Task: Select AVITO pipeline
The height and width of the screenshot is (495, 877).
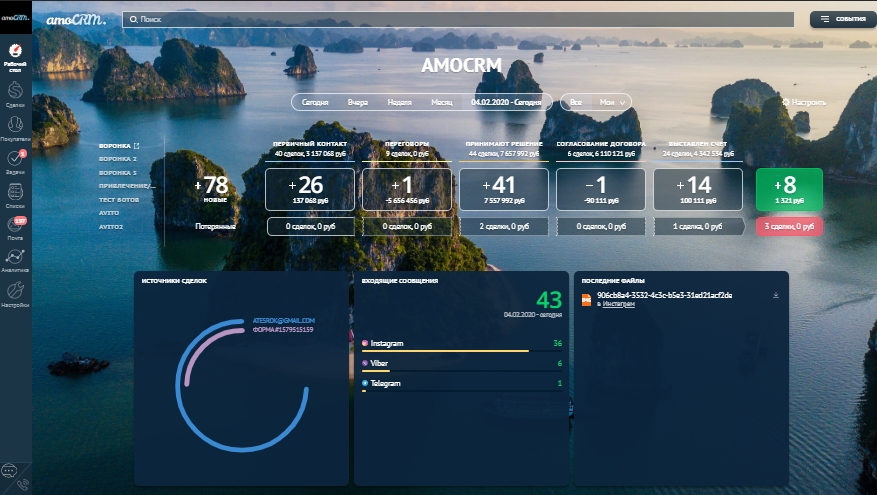Action: click(x=109, y=213)
